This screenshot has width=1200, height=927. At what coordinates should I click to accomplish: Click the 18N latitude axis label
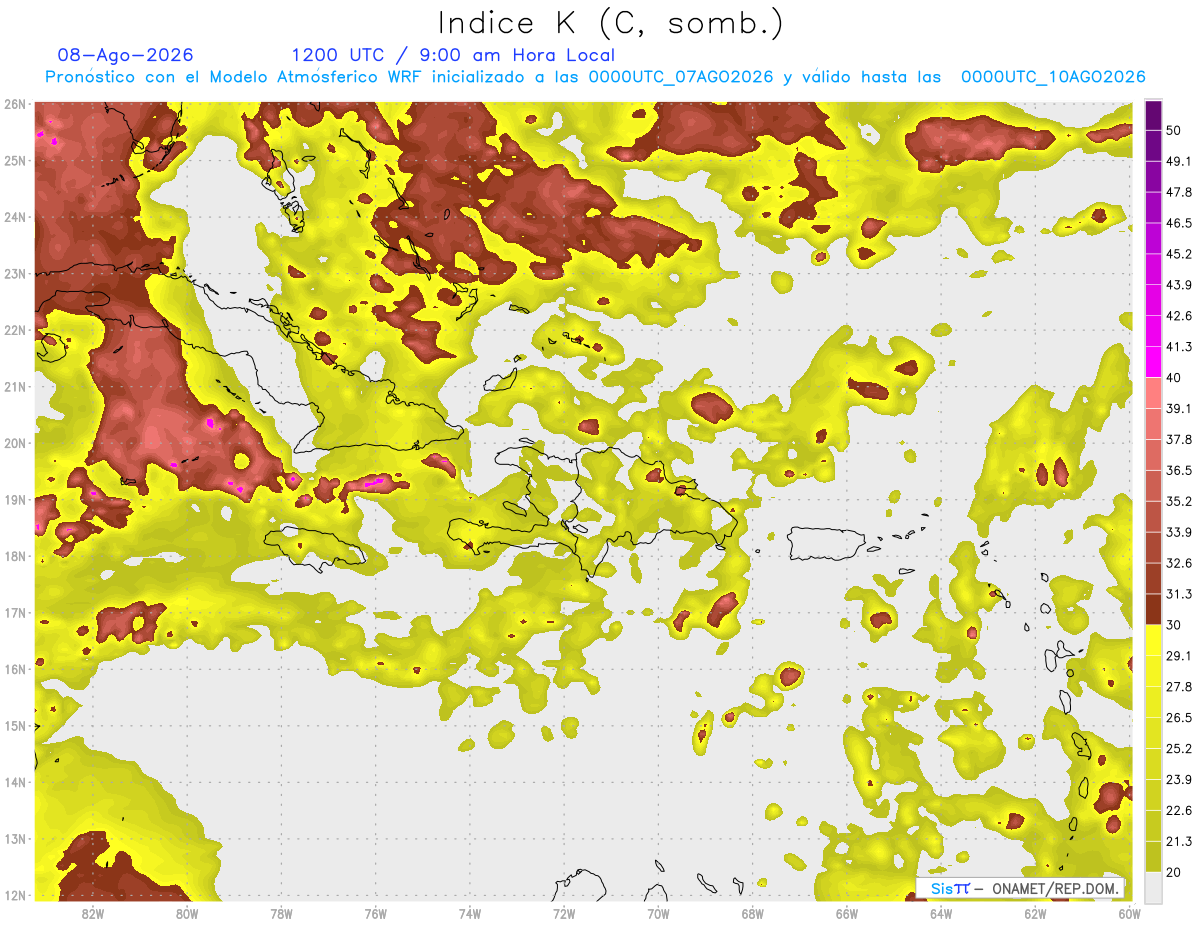click(x=15, y=556)
